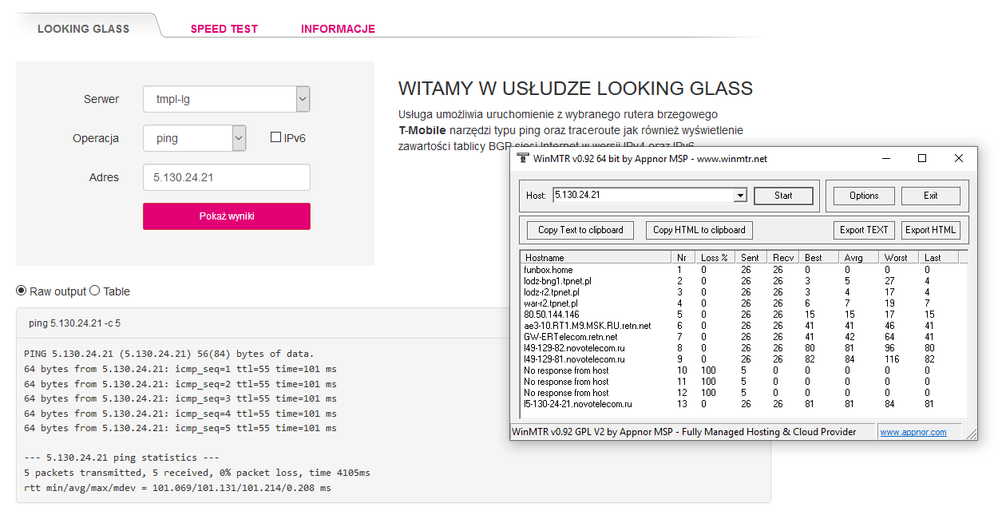Click the WinMTR title bar app icon
The height and width of the screenshot is (515, 998).
coord(522,158)
